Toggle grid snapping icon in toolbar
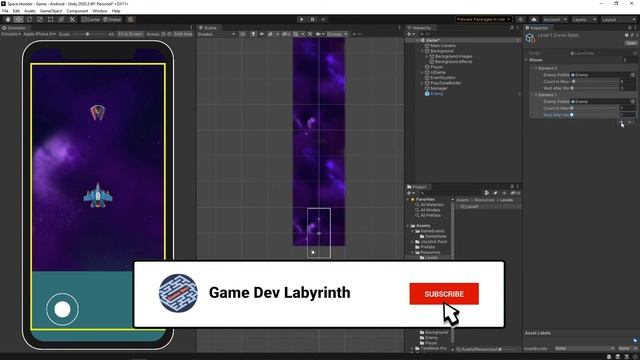This screenshot has width=640, height=360. click(131, 20)
